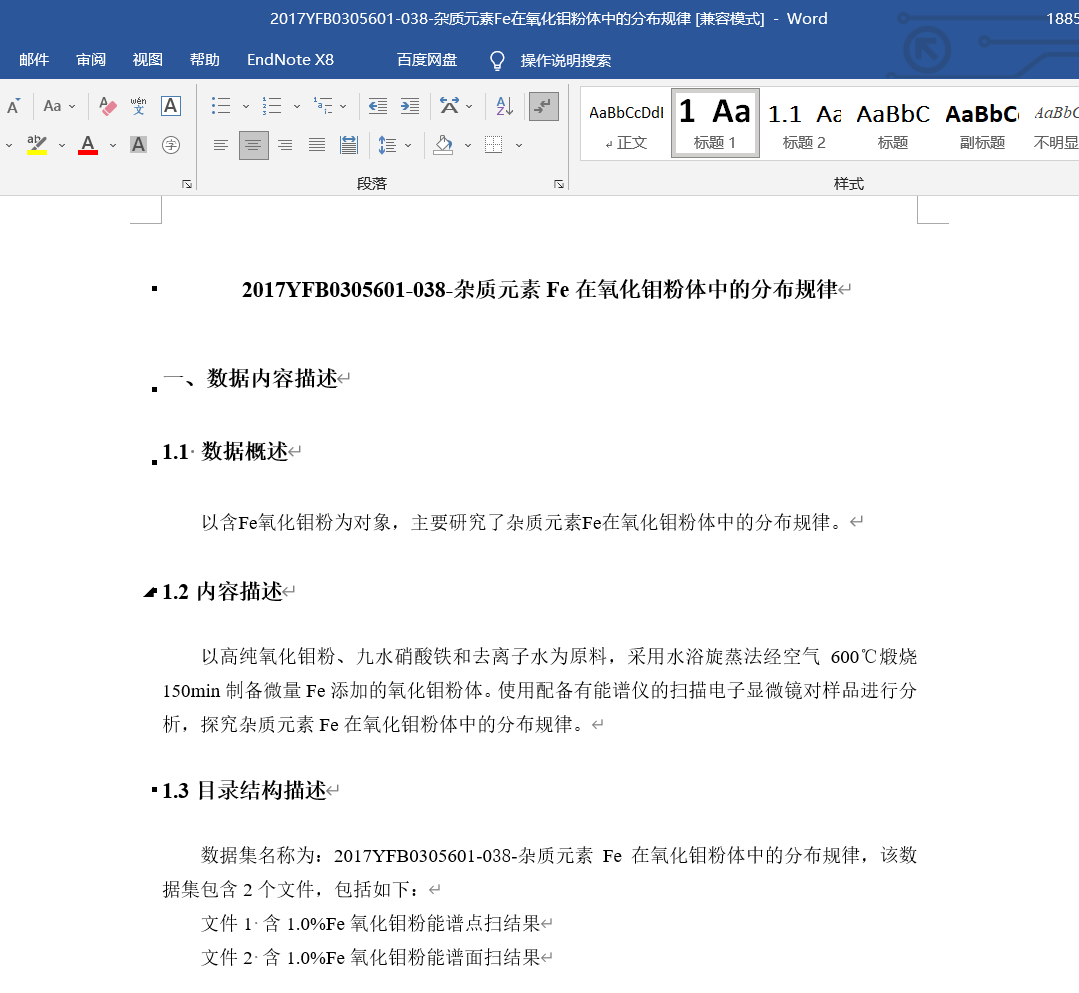Viewport: 1079px width, 993px height.
Task: Click the Sort A-Z icon
Action: point(504,106)
